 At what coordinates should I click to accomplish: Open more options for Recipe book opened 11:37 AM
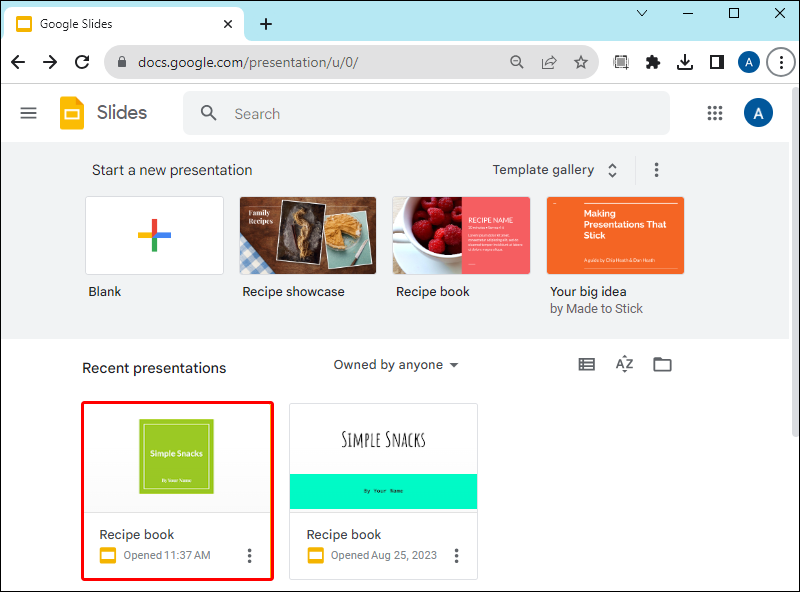click(249, 556)
